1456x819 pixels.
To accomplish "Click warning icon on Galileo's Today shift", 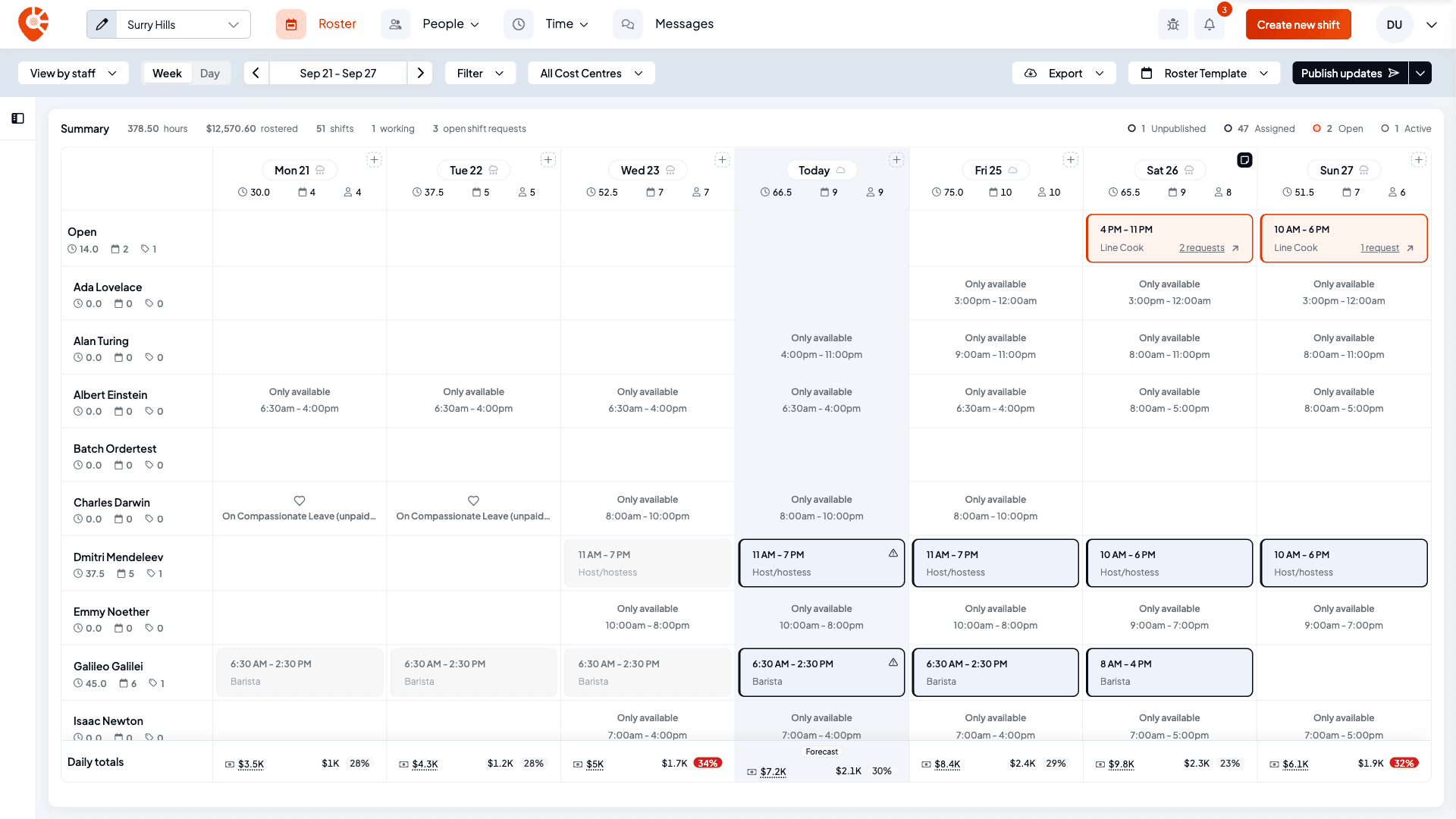I will (x=893, y=663).
